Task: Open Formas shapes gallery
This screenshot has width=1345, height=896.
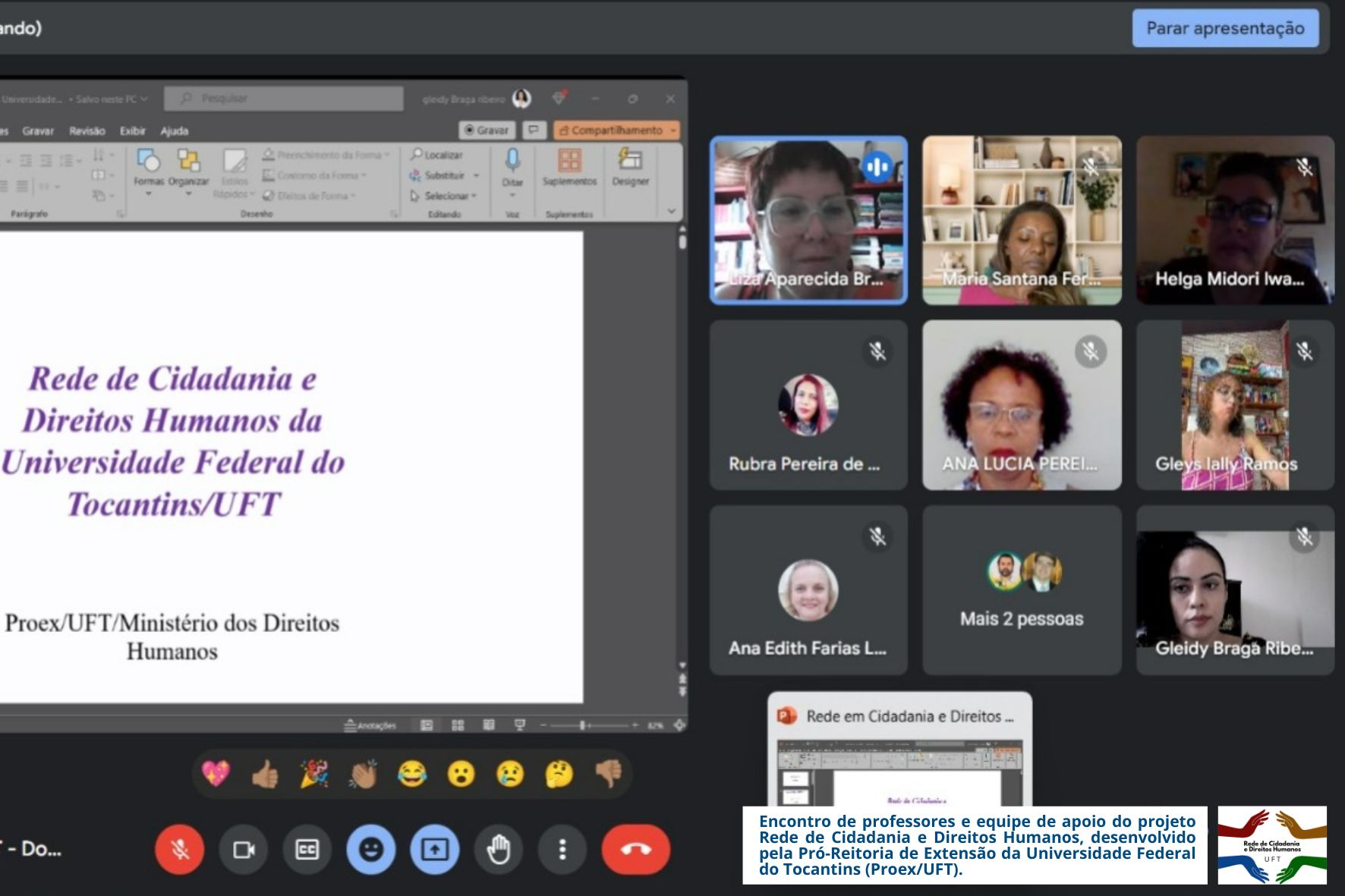Action: [x=148, y=171]
